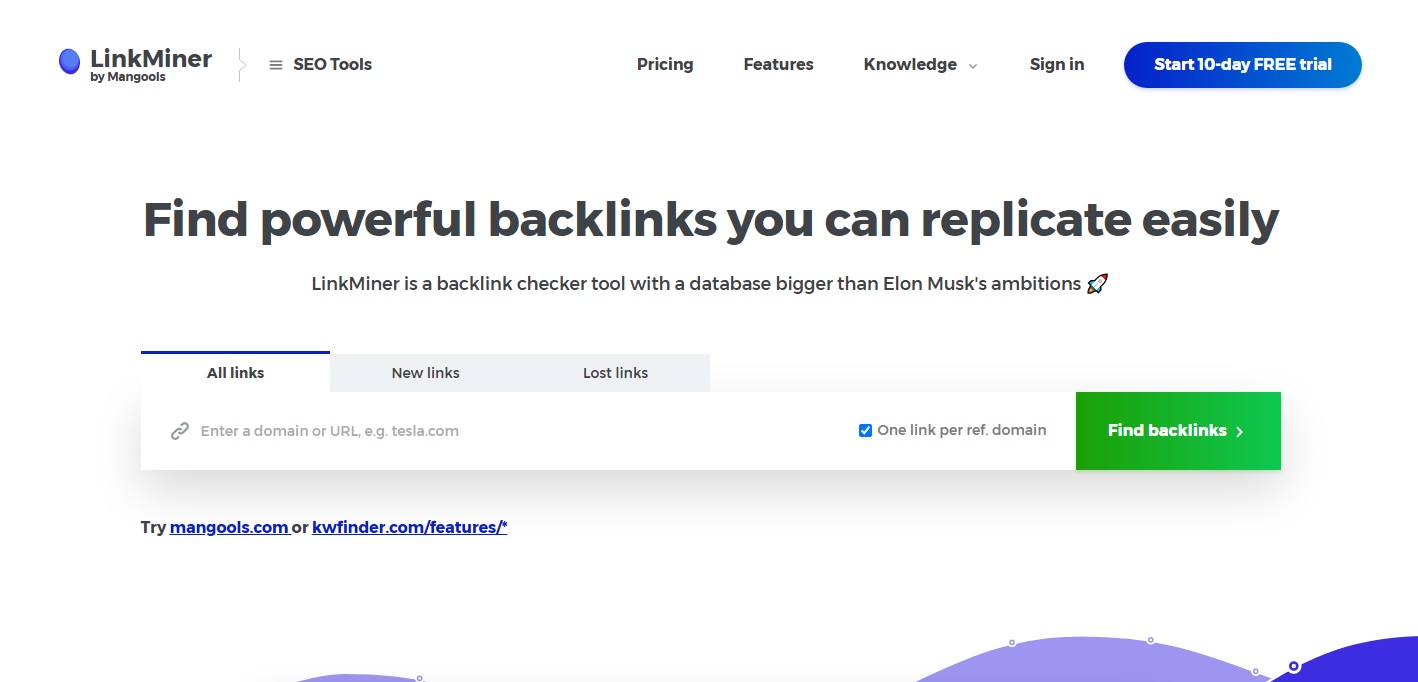Start the 10-day FREE trial
Viewport: 1418px width, 682px height.
click(x=1243, y=64)
